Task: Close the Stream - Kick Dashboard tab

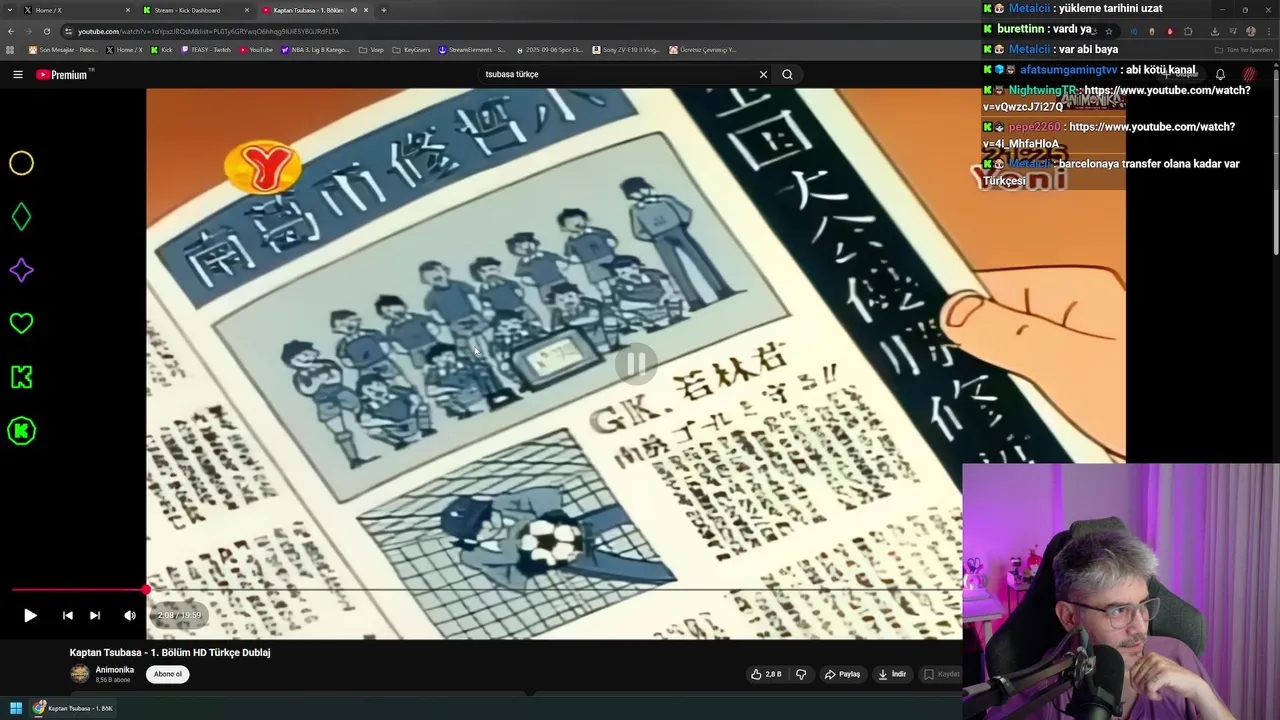Action: [247, 10]
